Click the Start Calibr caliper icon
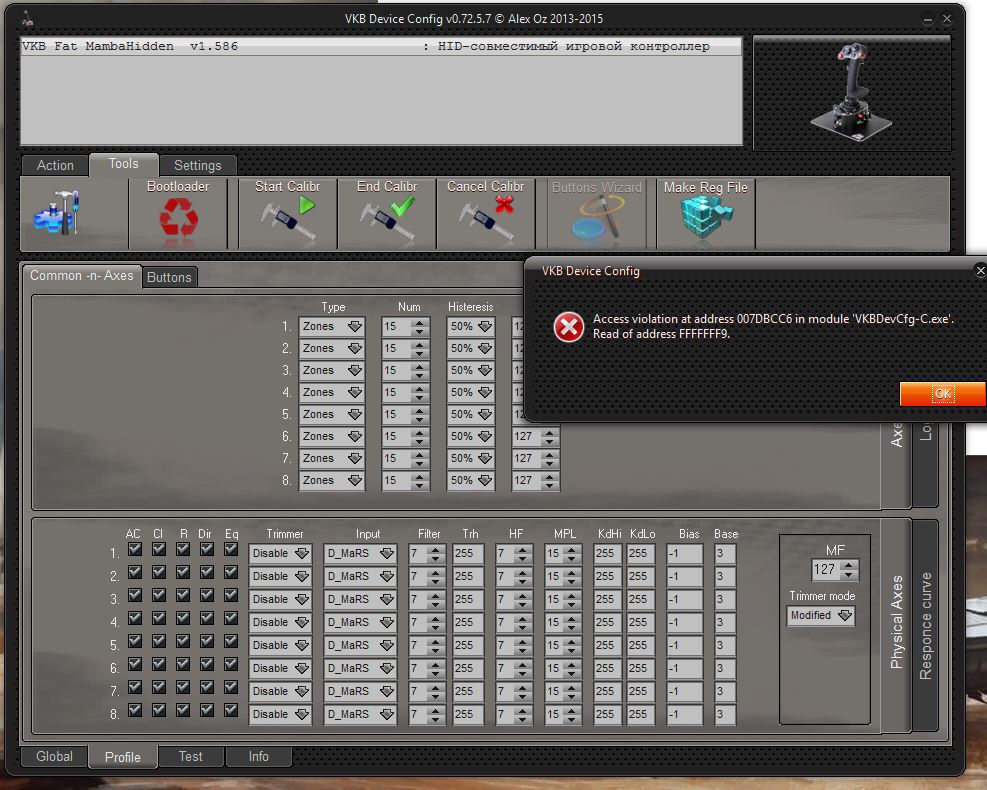Image resolution: width=987 pixels, height=790 pixels. coord(288,218)
